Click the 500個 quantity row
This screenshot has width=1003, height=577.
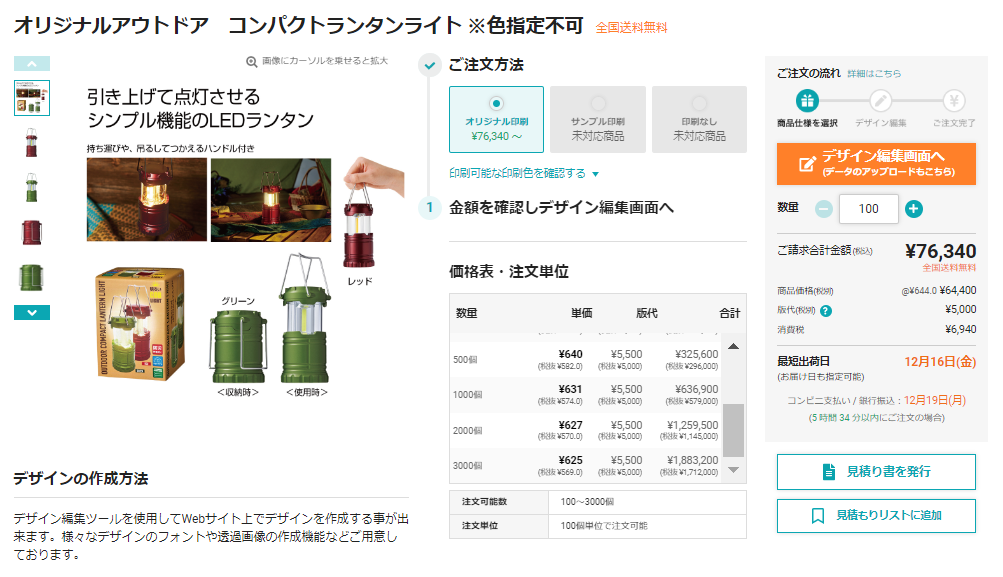tap(586, 360)
